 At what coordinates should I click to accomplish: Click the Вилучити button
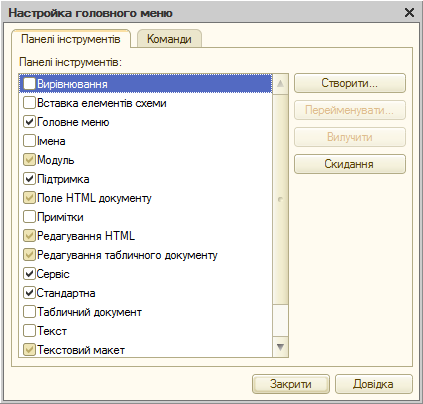point(350,137)
